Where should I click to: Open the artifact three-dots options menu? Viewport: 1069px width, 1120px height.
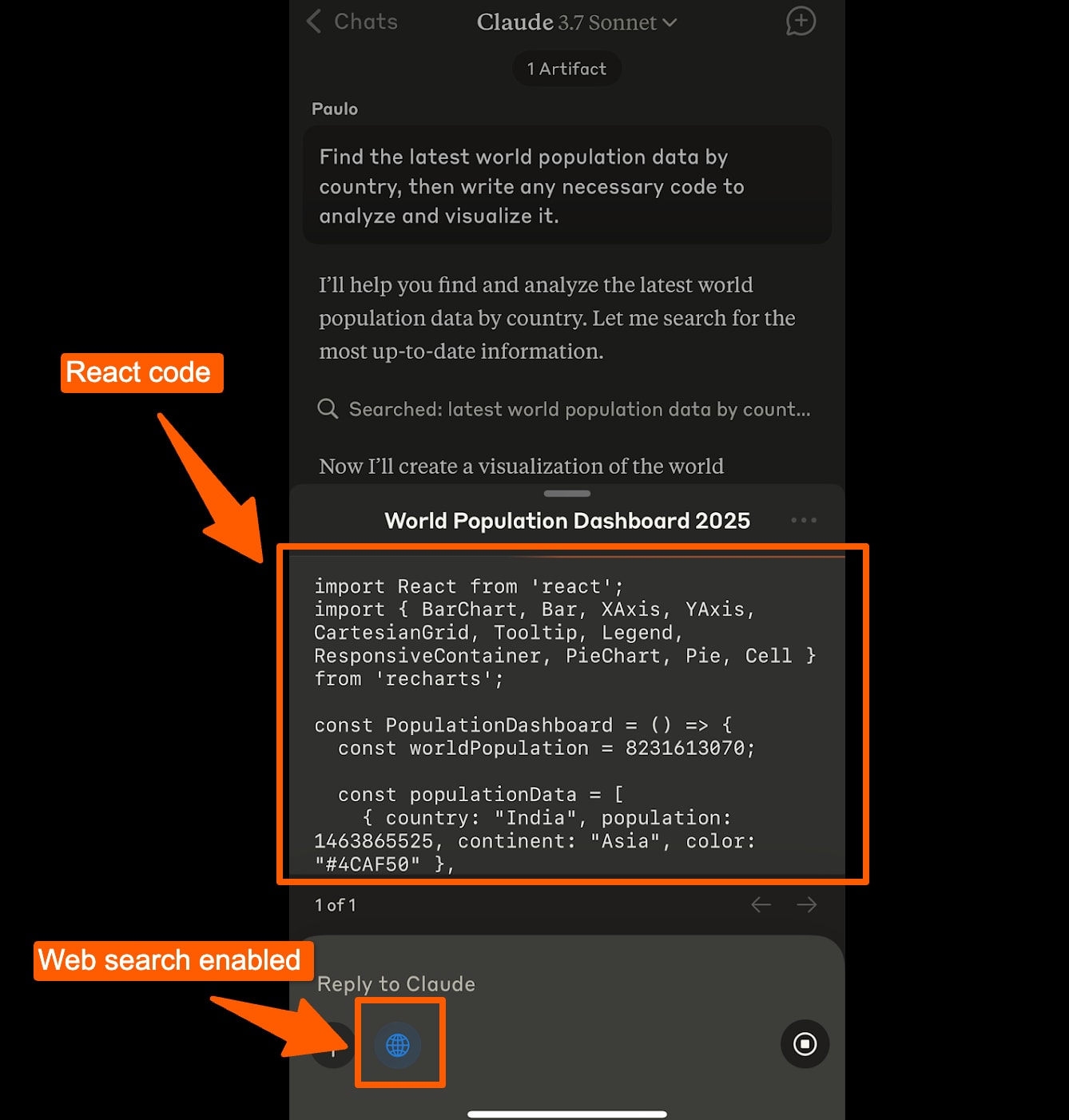[x=804, y=520]
